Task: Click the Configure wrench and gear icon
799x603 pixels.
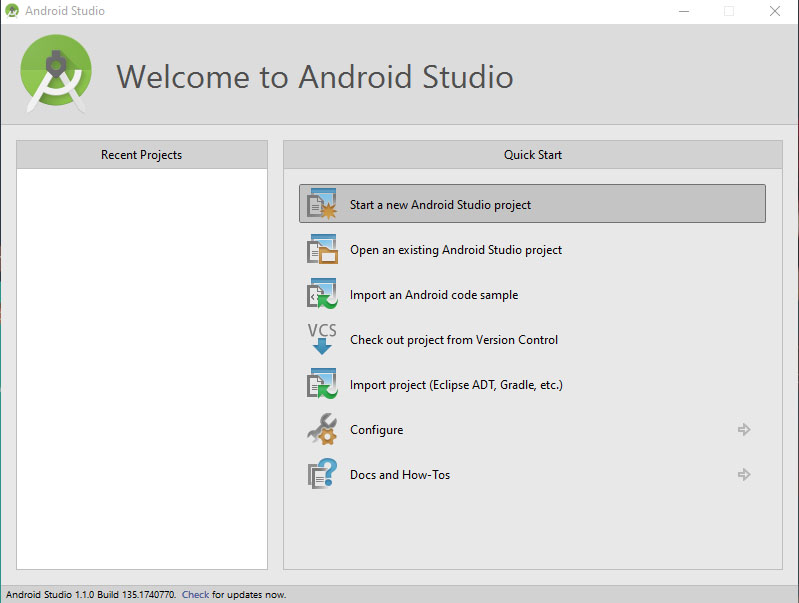Action: click(x=322, y=429)
